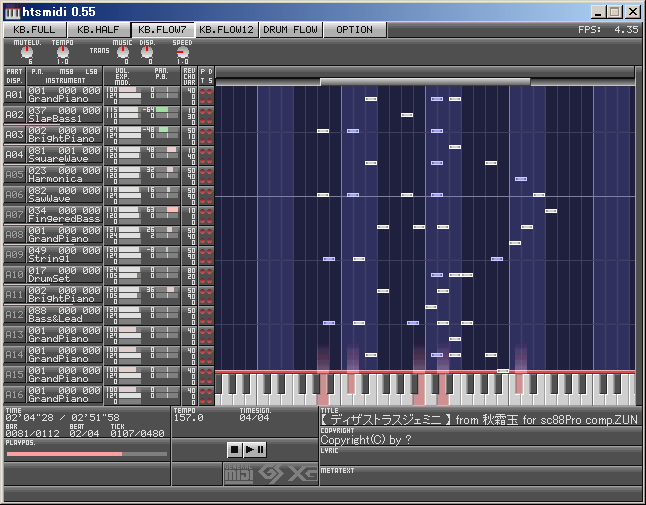This screenshot has height=505, width=646.
Task: Click red PT/DS indicators for A04
Action: 206,155
